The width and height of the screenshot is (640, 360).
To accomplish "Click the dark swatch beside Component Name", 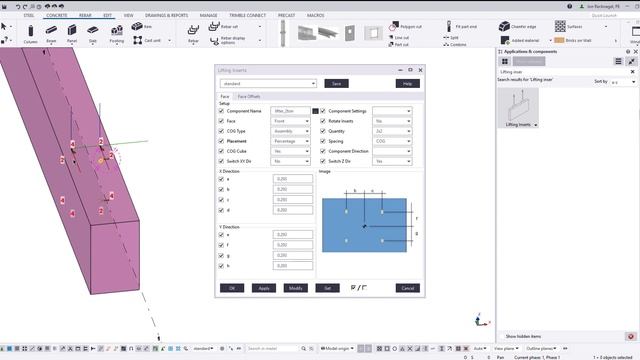I will [315, 111].
